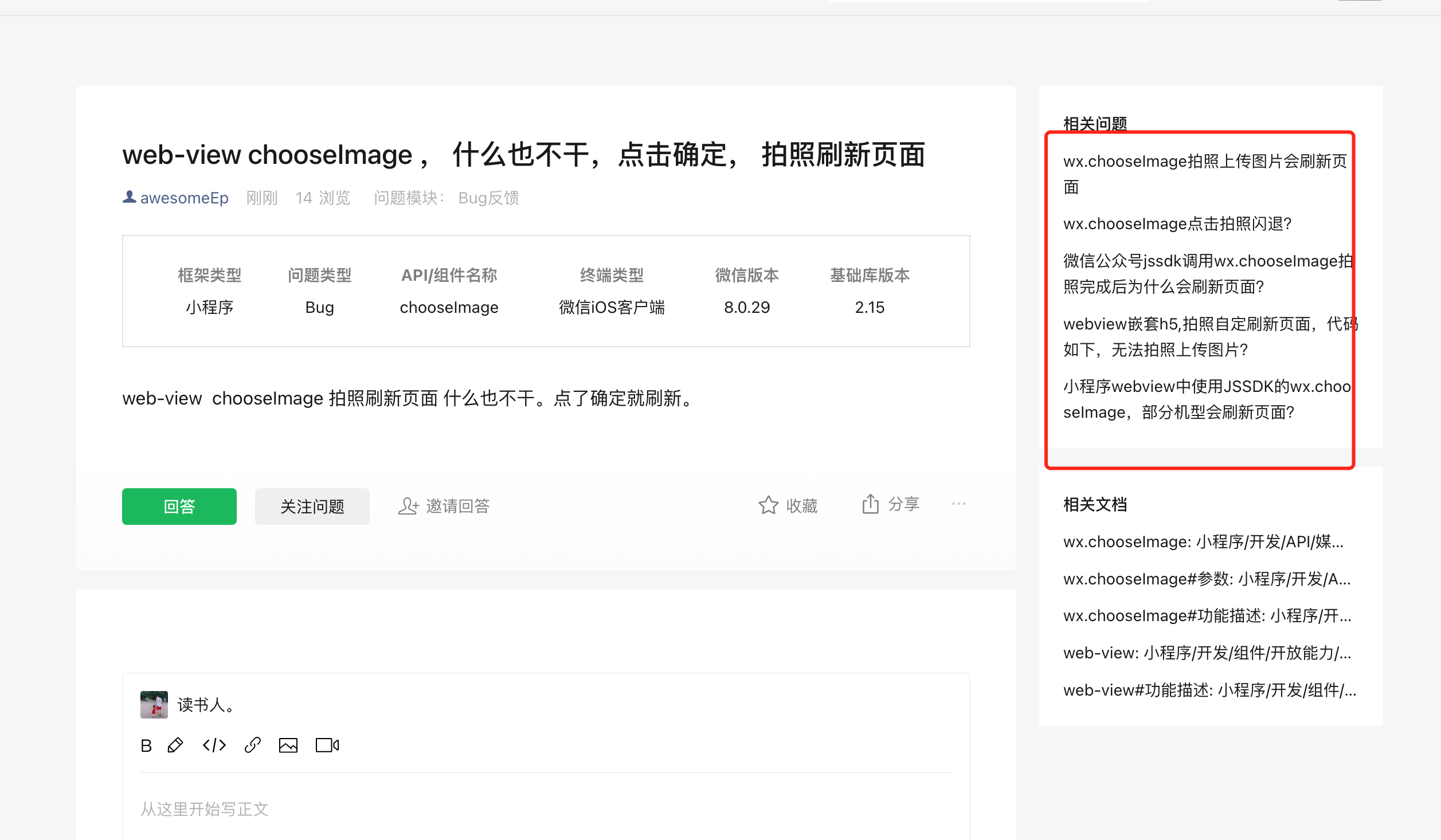Click the 读书人 user avatar thumbnail
This screenshot has width=1441, height=840.
pyautogui.click(x=154, y=705)
